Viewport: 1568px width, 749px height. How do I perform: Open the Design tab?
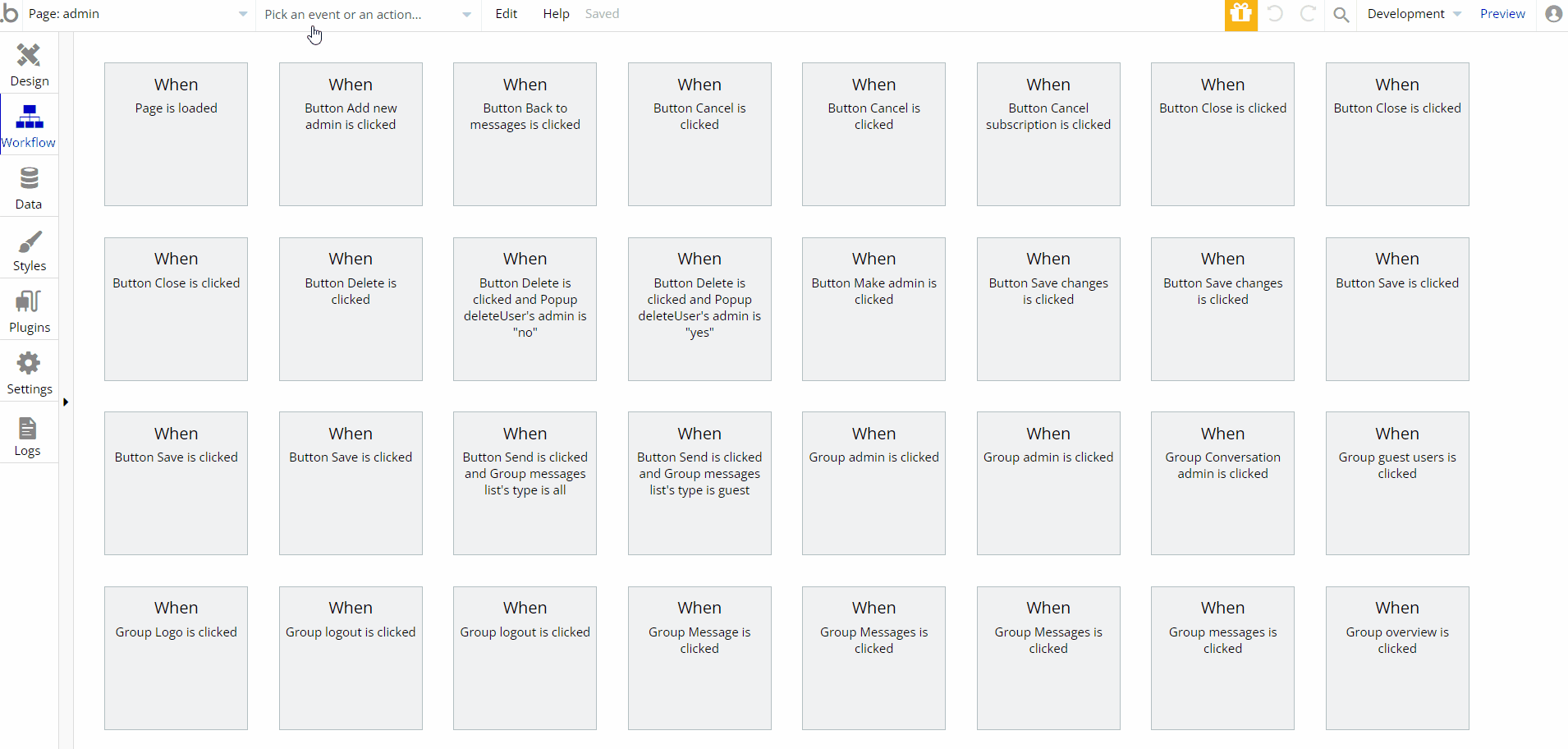(x=29, y=64)
